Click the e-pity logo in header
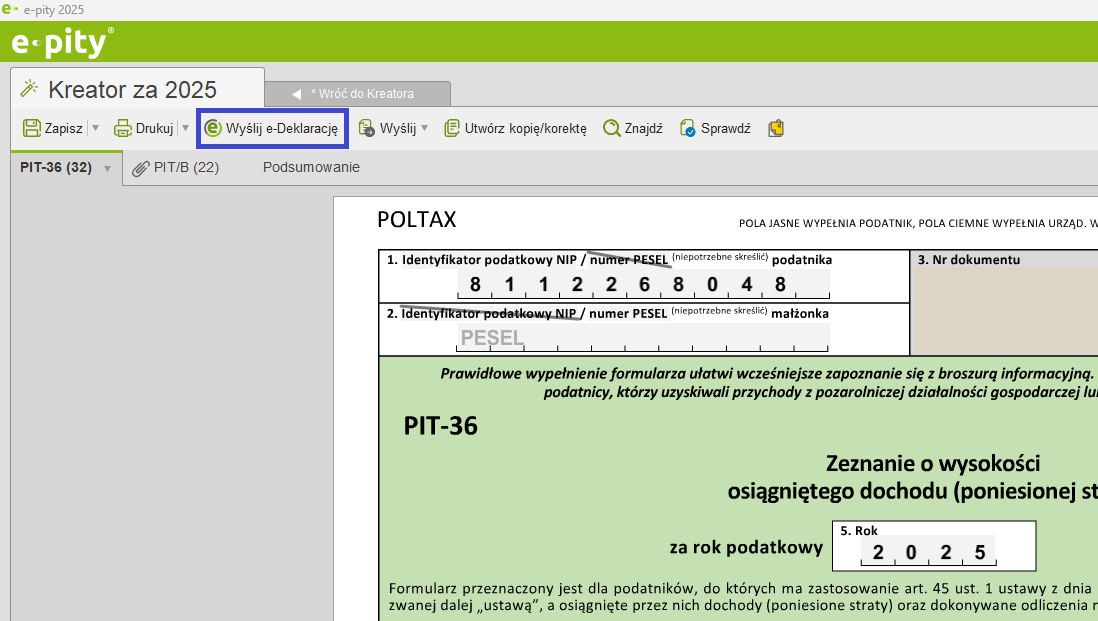This screenshot has height=621, width=1098. 62,43
